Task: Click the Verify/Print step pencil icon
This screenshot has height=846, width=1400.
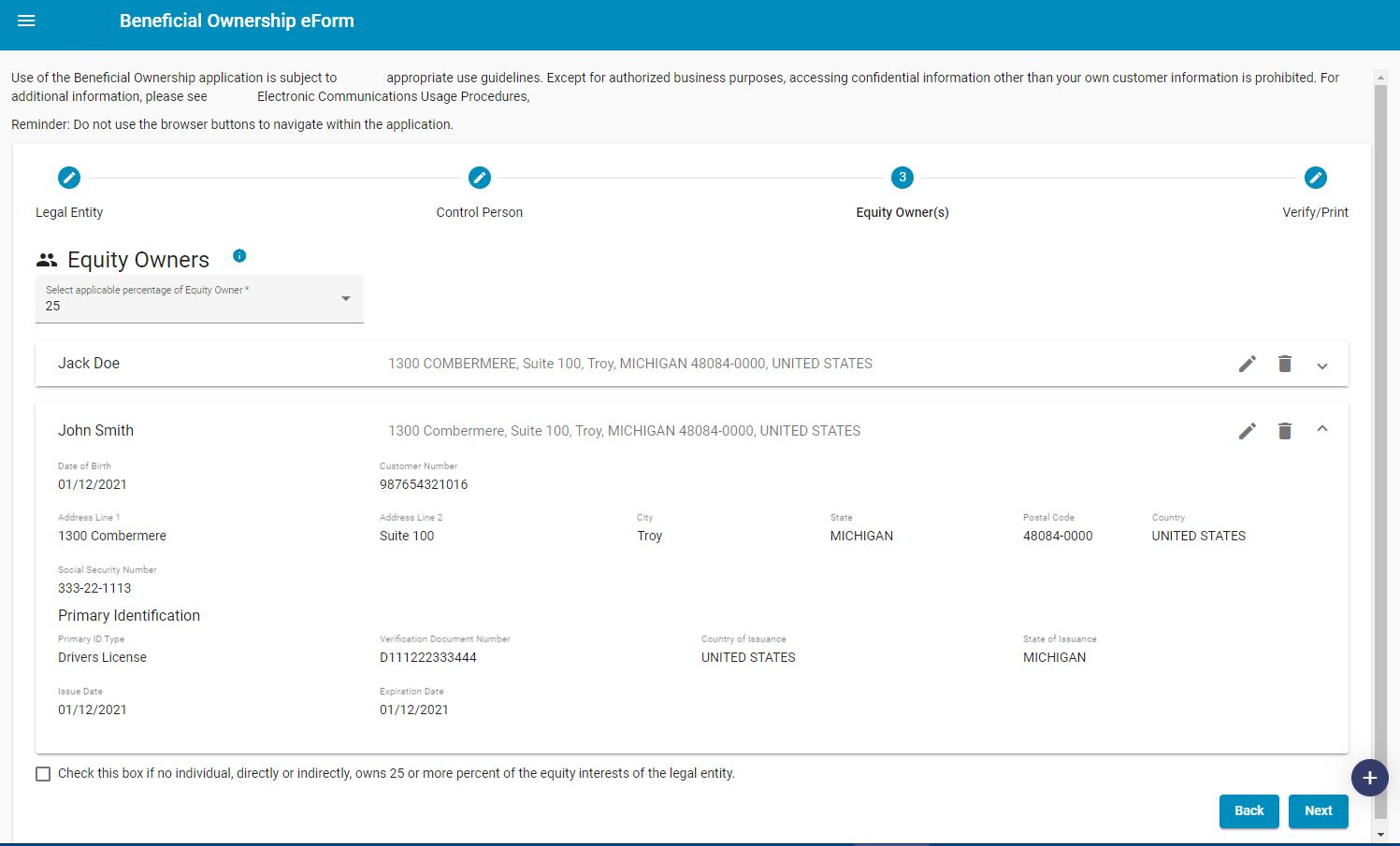Action: click(1316, 178)
